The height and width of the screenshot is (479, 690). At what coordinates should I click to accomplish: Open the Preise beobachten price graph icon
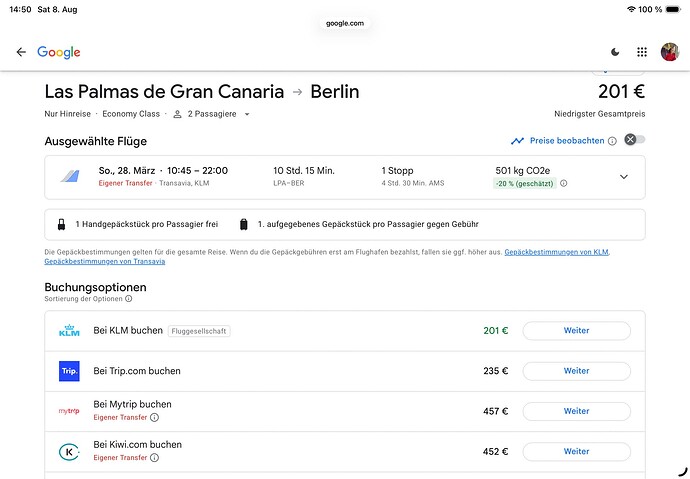point(517,141)
